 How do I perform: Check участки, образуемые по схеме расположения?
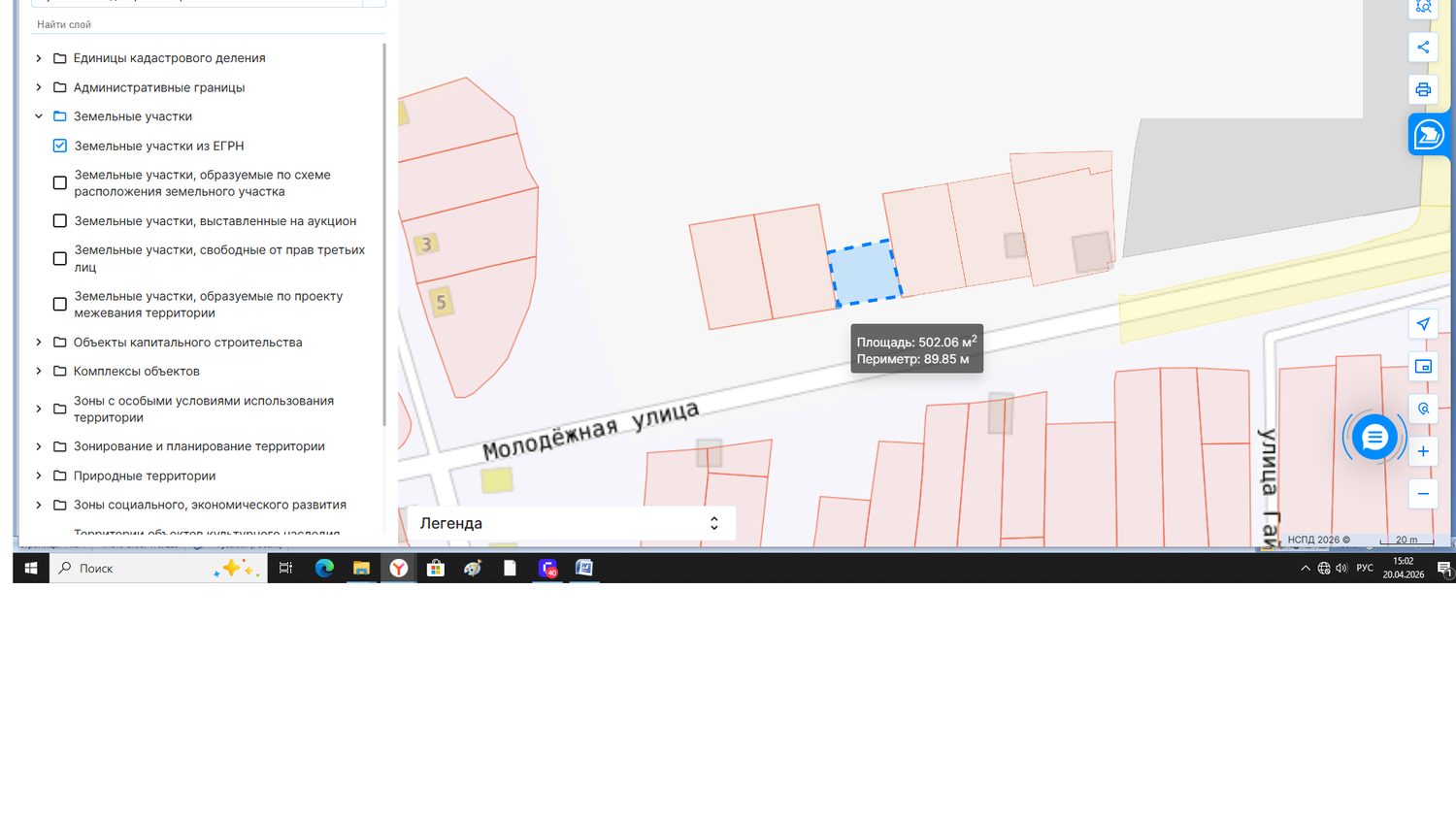tap(59, 182)
